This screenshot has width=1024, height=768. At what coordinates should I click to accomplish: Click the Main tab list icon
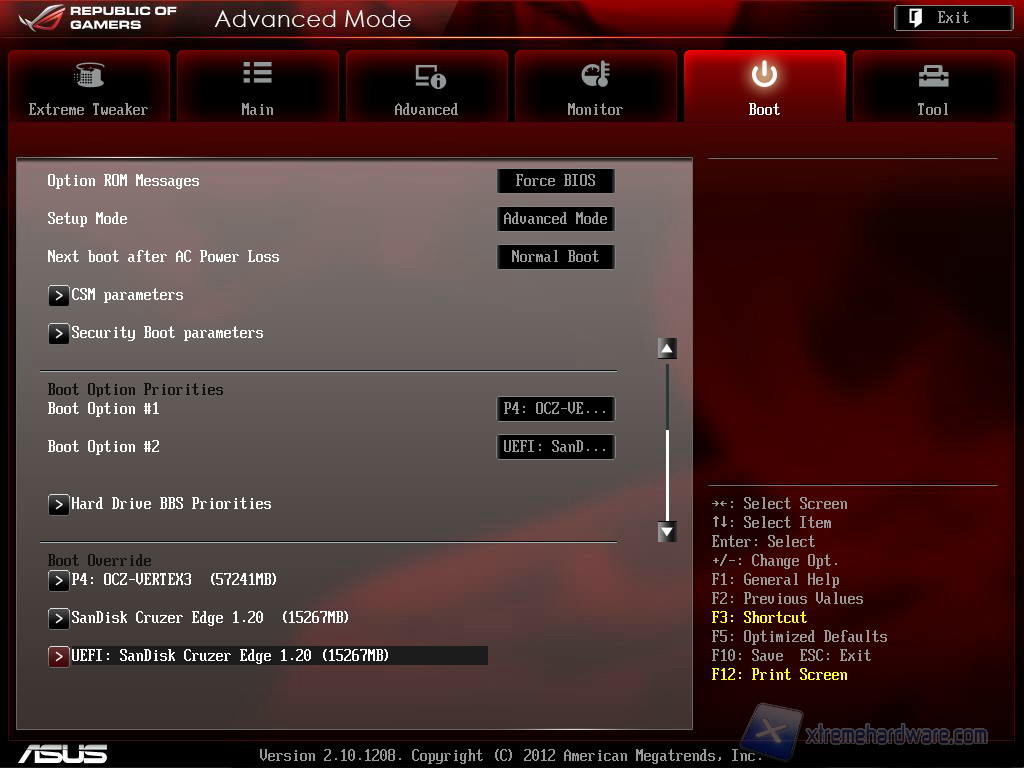pos(257,73)
